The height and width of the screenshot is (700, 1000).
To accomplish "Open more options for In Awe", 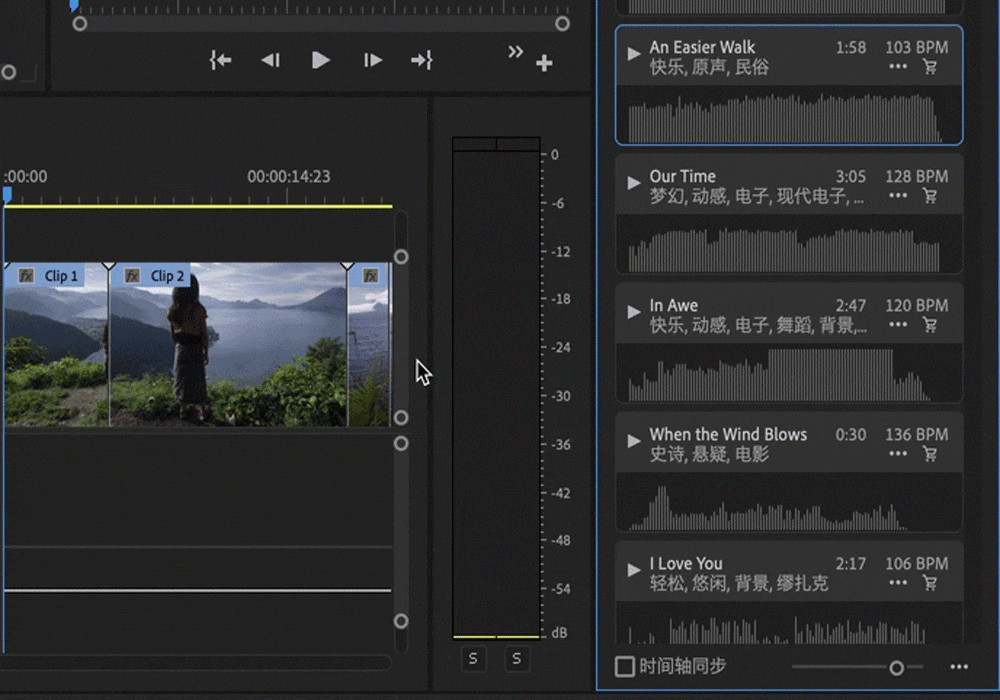I will 898,325.
